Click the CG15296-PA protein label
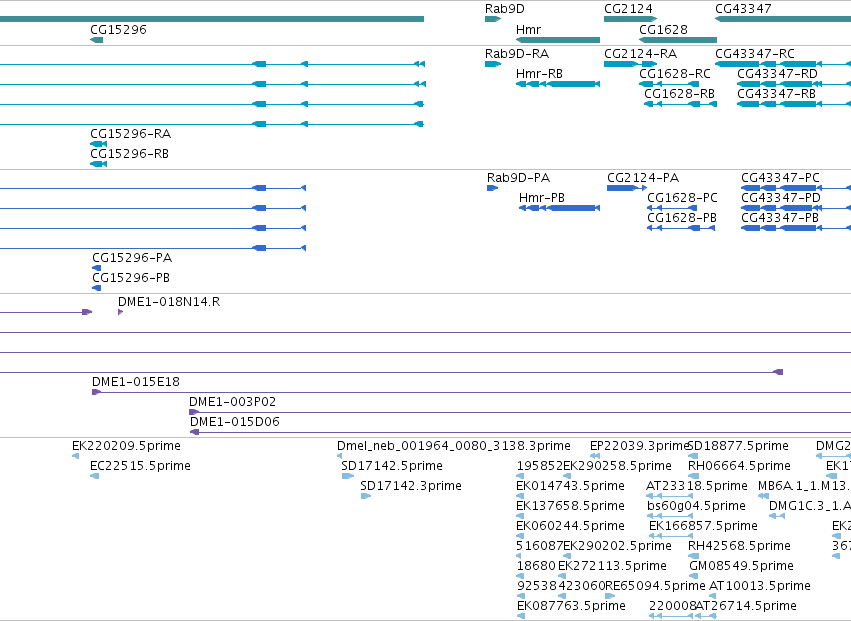The height and width of the screenshot is (621, 851). tap(132, 257)
